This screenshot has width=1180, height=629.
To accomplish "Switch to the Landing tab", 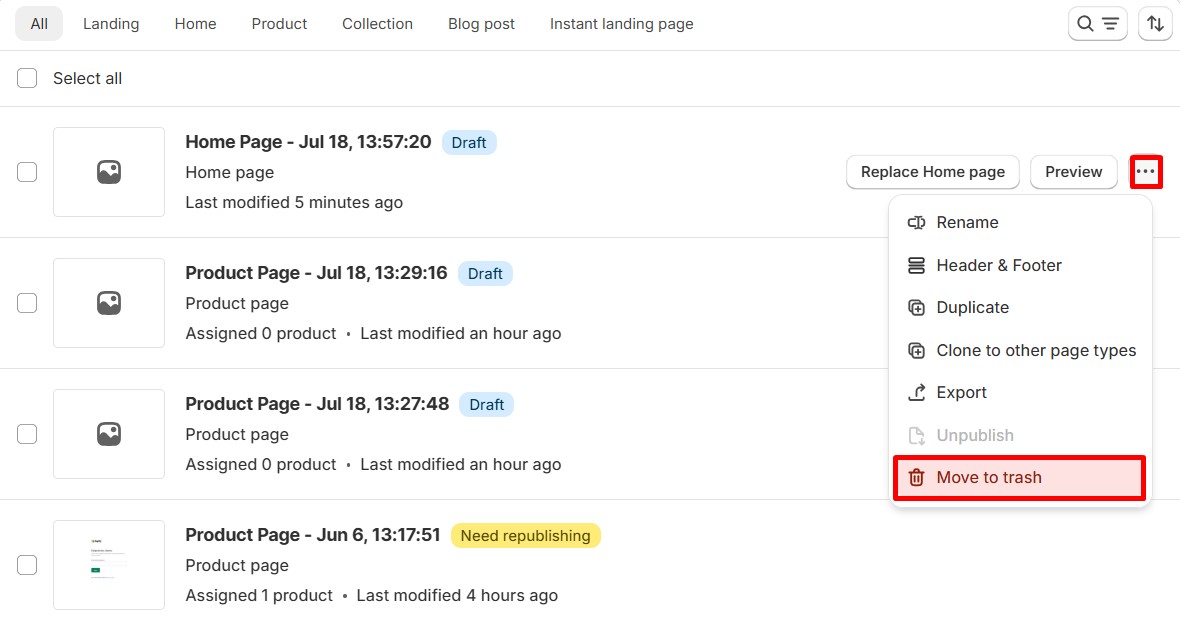I will [111, 24].
